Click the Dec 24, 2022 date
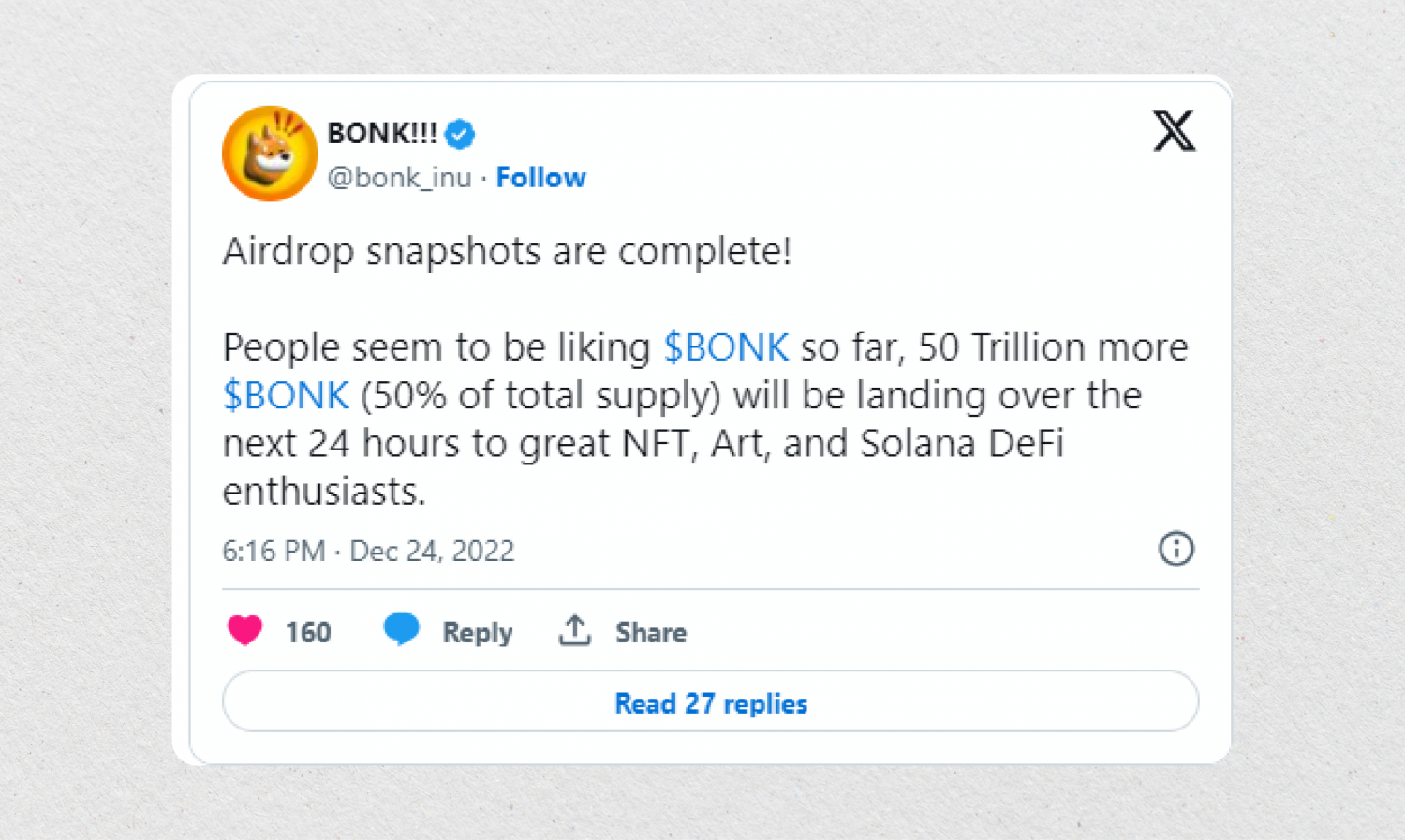The height and width of the screenshot is (840, 1405). [x=433, y=551]
